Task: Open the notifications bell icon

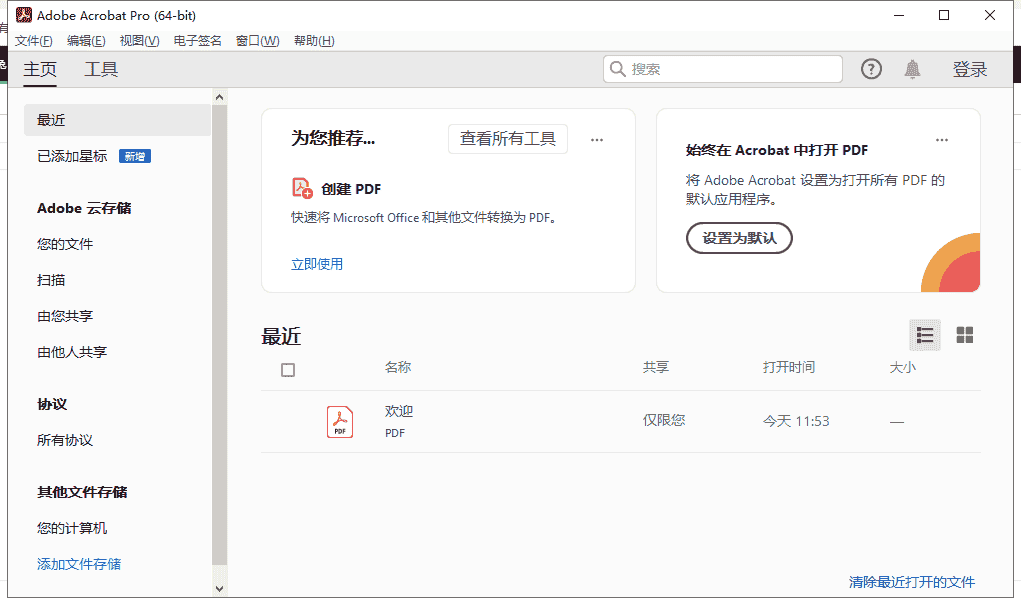Action: 912,69
